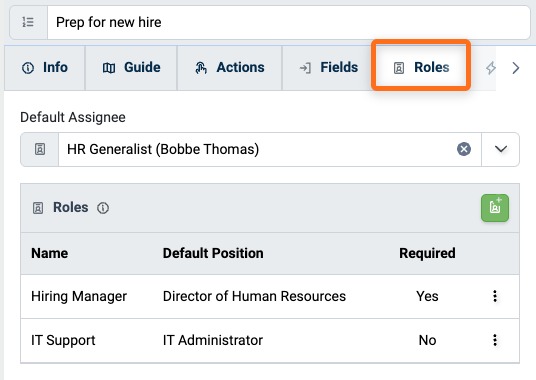Switch to the Guide tab
This screenshot has width=536, height=380.
131,68
